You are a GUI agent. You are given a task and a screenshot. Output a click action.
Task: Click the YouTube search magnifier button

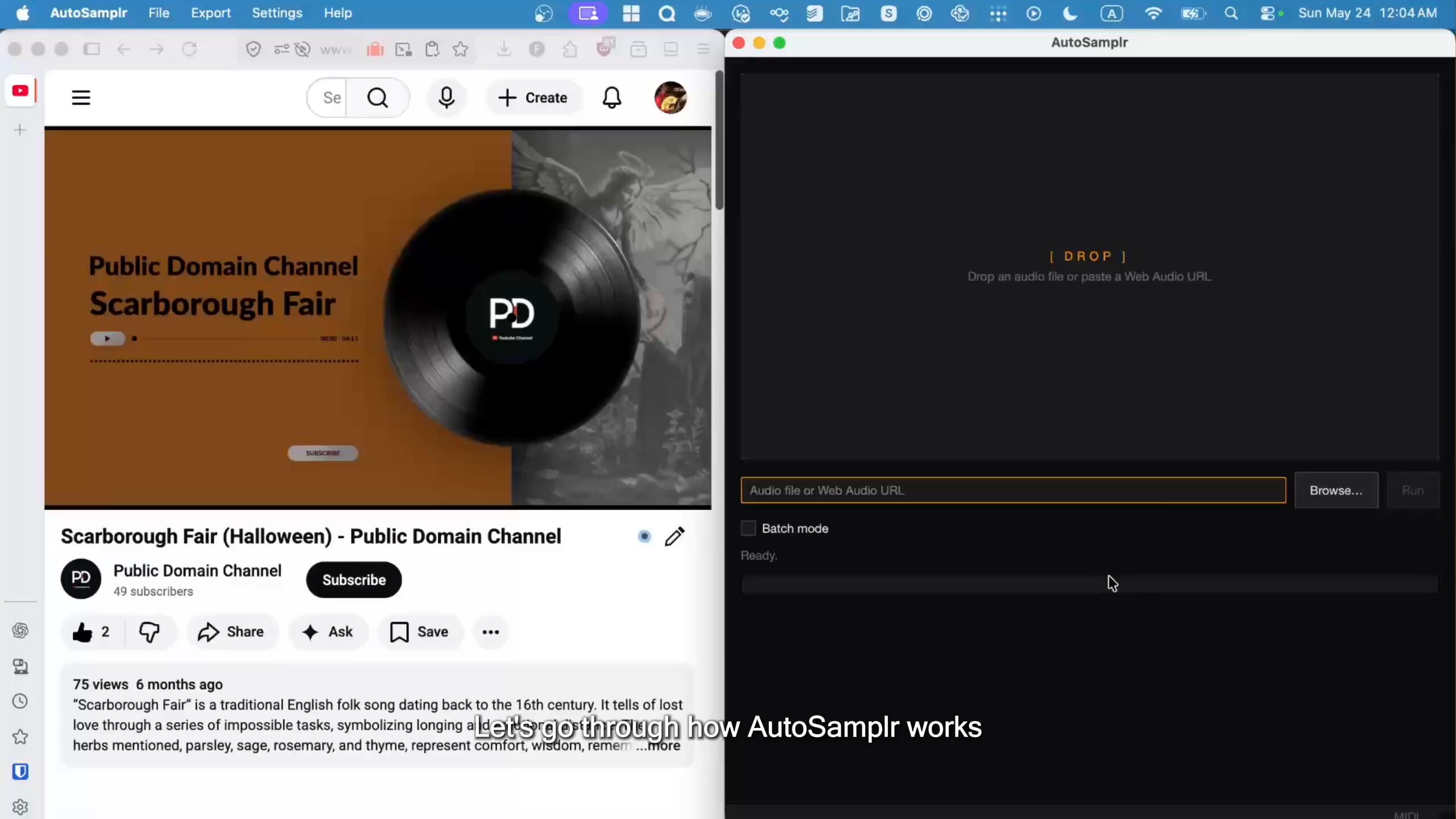point(378,98)
